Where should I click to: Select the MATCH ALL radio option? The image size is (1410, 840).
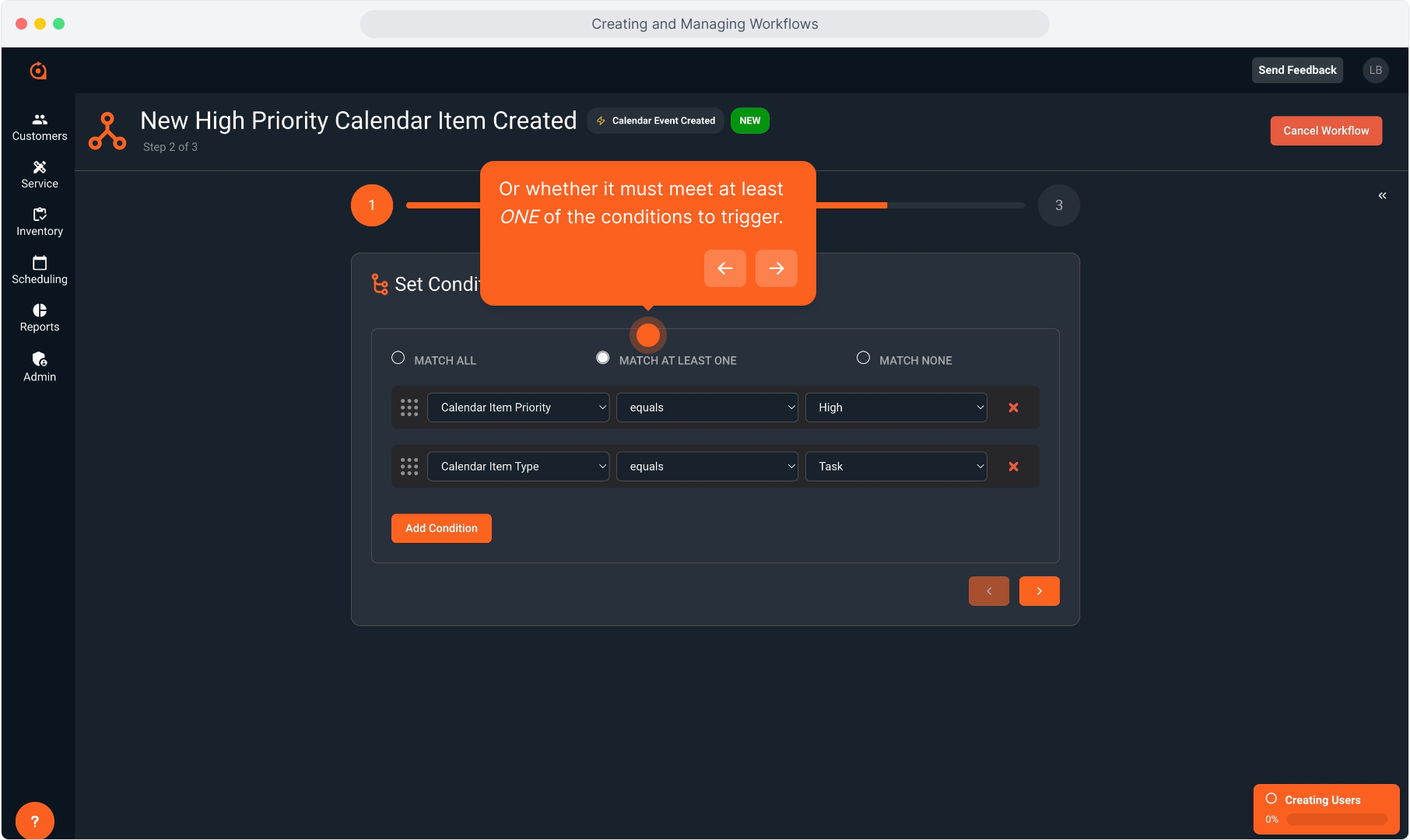coord(398,358)
